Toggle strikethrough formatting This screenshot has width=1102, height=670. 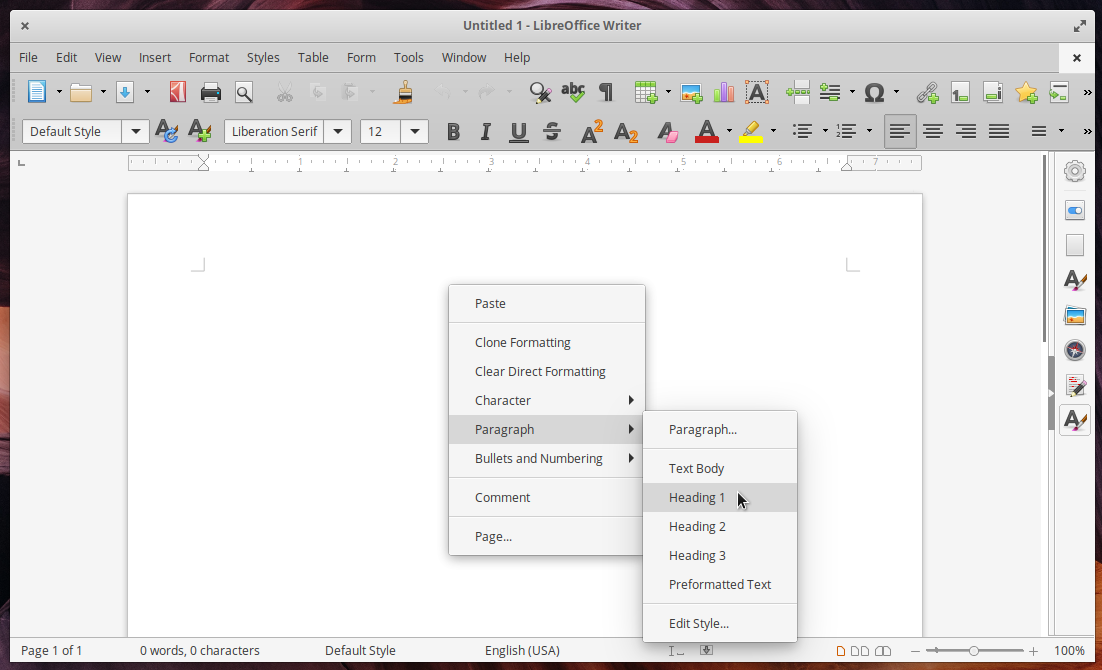pyautogui.click(x=551, y=131)
